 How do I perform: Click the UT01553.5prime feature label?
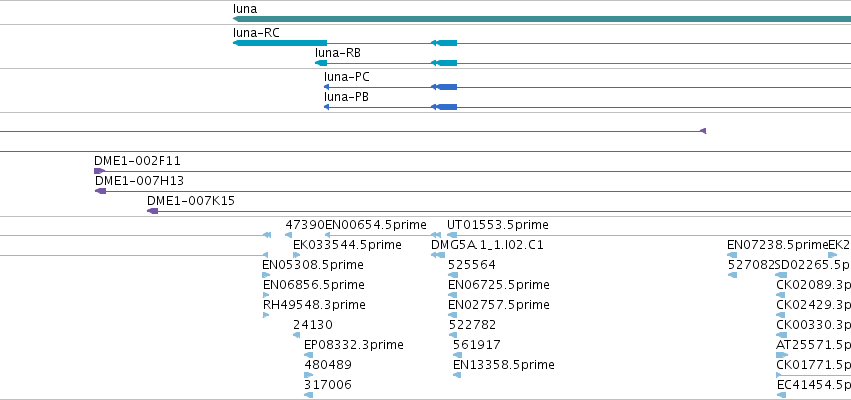pyautogui.click(x=498, y=225)
